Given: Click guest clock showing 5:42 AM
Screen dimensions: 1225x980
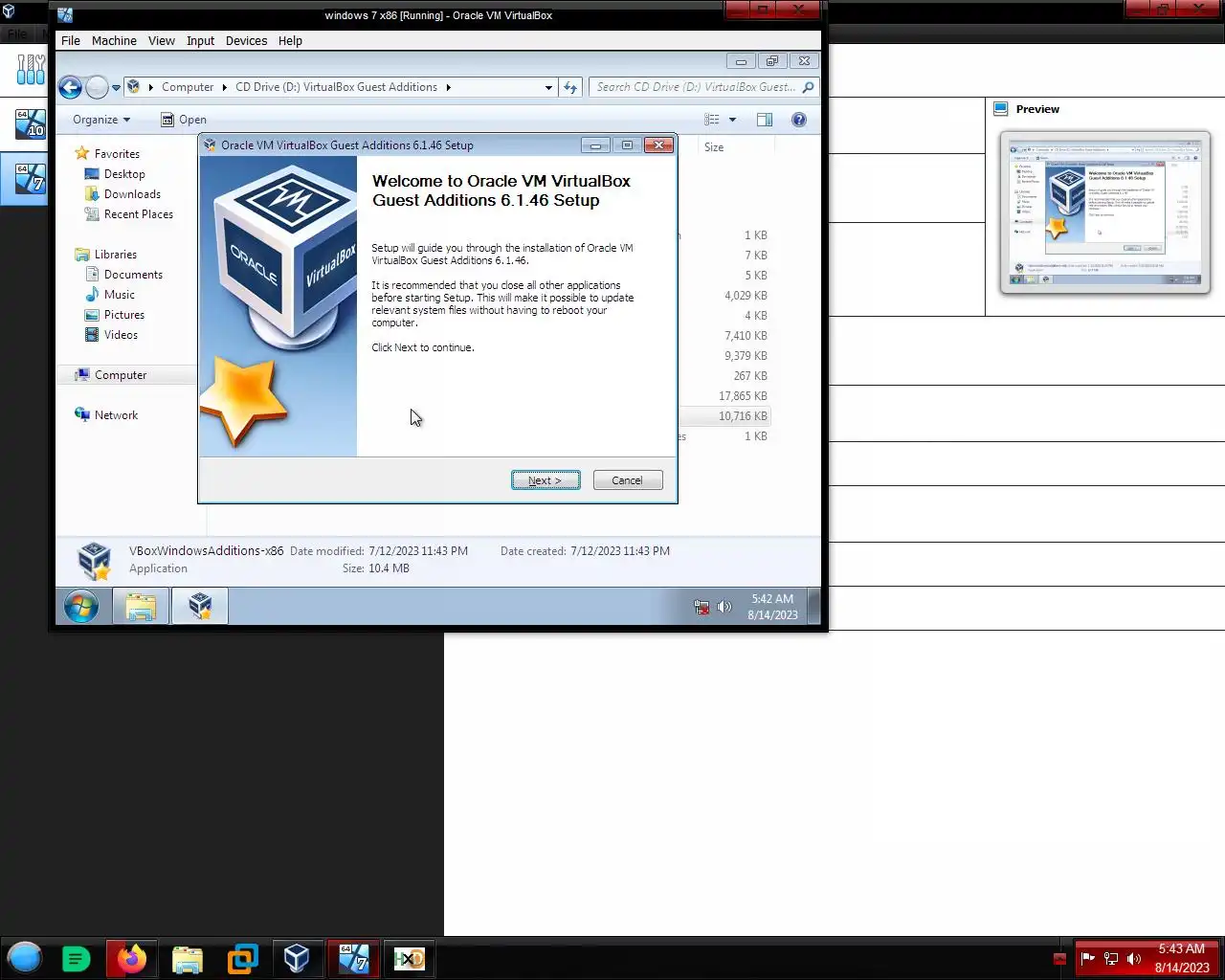Looking at the screenshot, I should 772,607.
